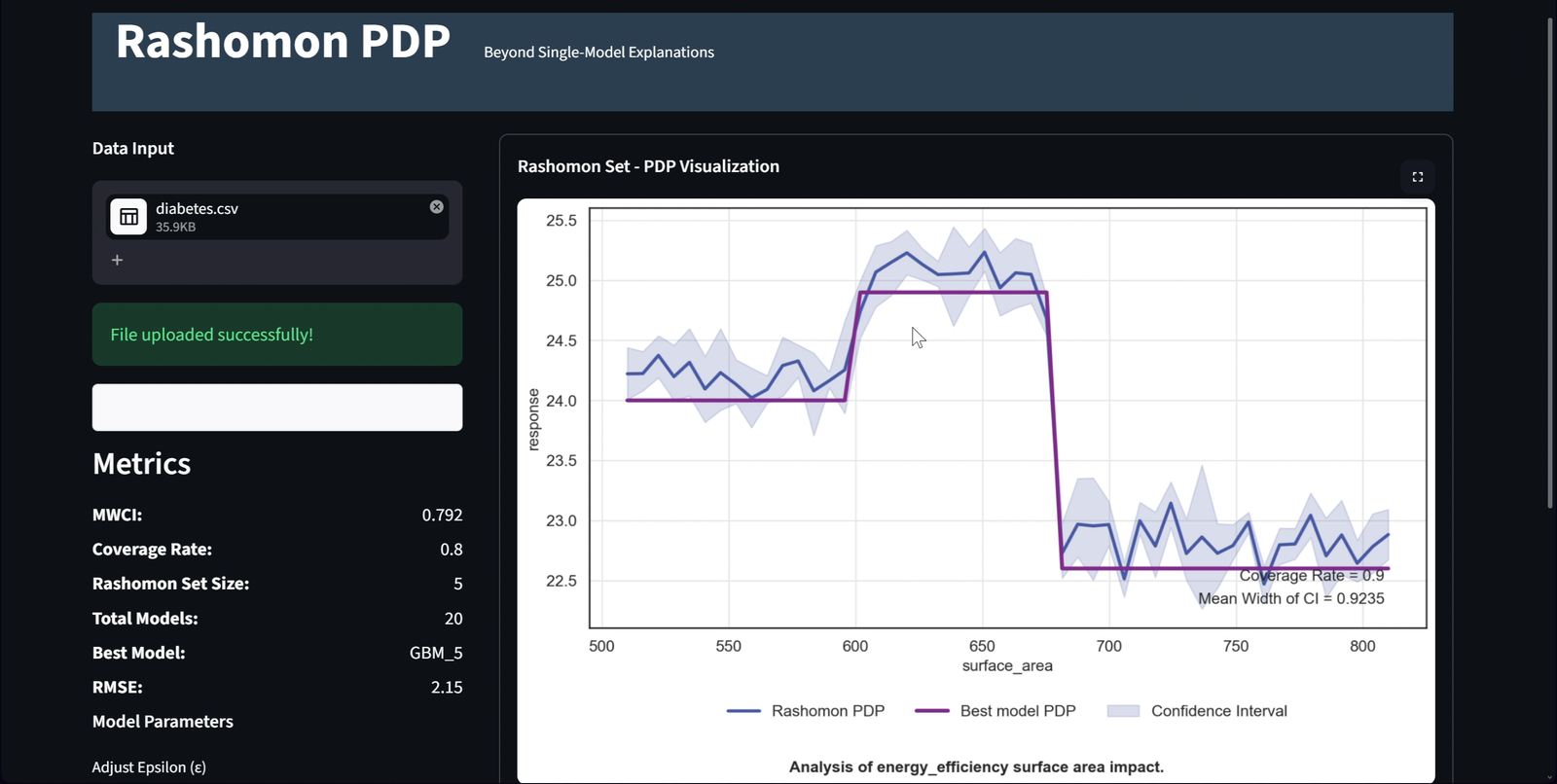Open the Model Parameters section
Viewport: 1557px width, 784px height.
click(163, 722)
